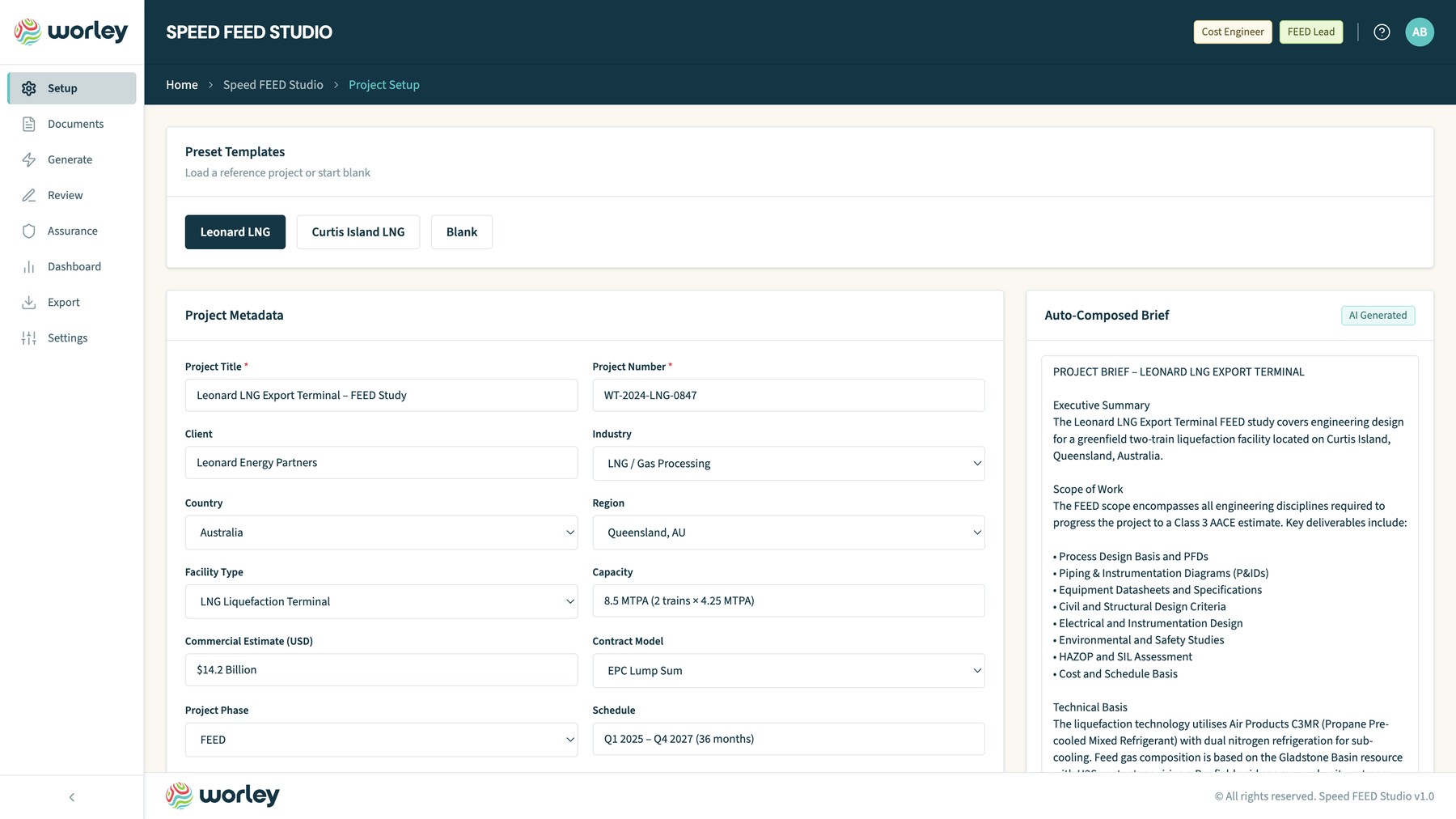The height and width of the screenshot is (819, 1456).
Task: Select the Cost Engineer role badge
Action: click(x=1233, y=32)
